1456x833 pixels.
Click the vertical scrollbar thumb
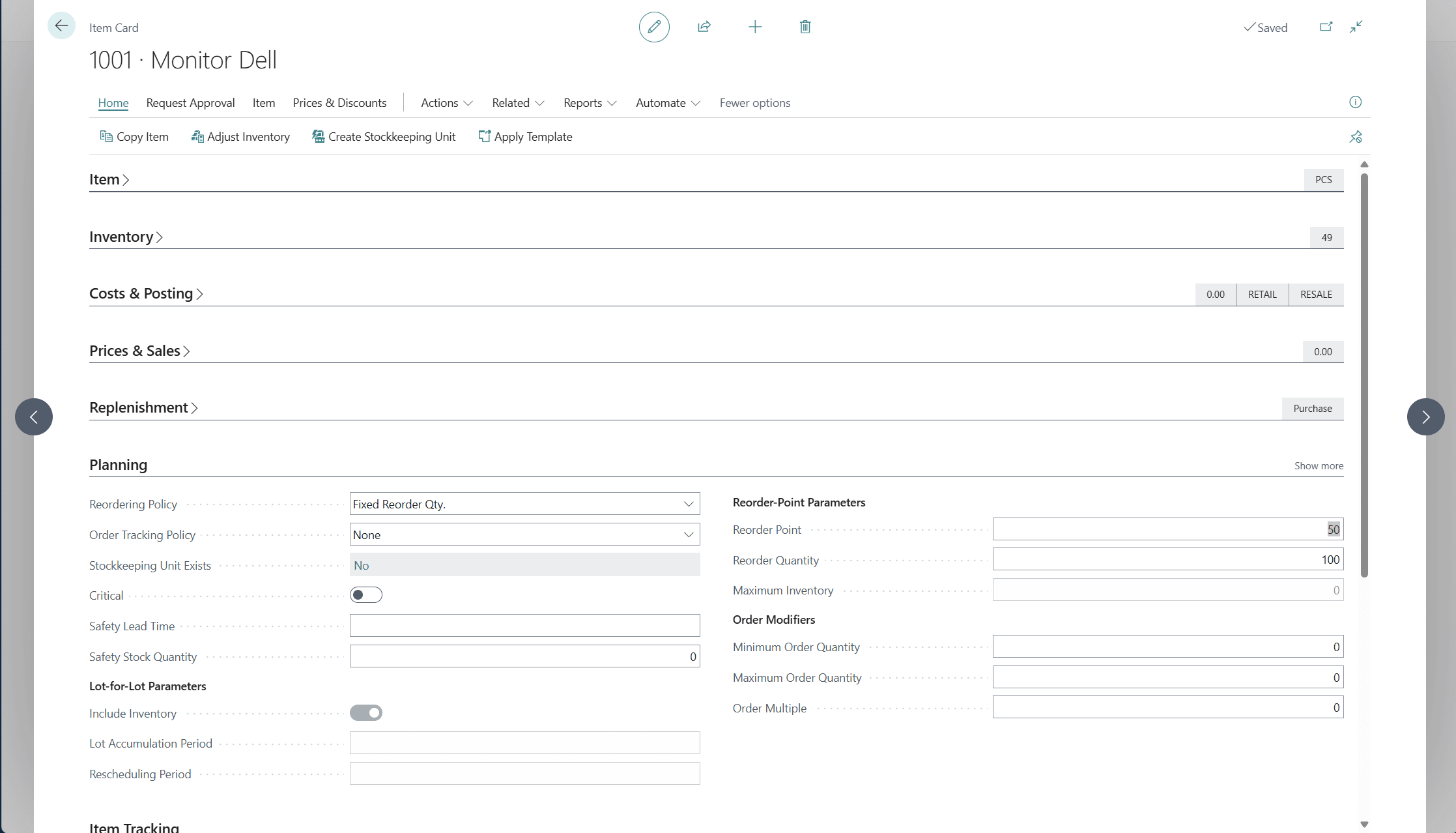click(x=1364, y=375)
